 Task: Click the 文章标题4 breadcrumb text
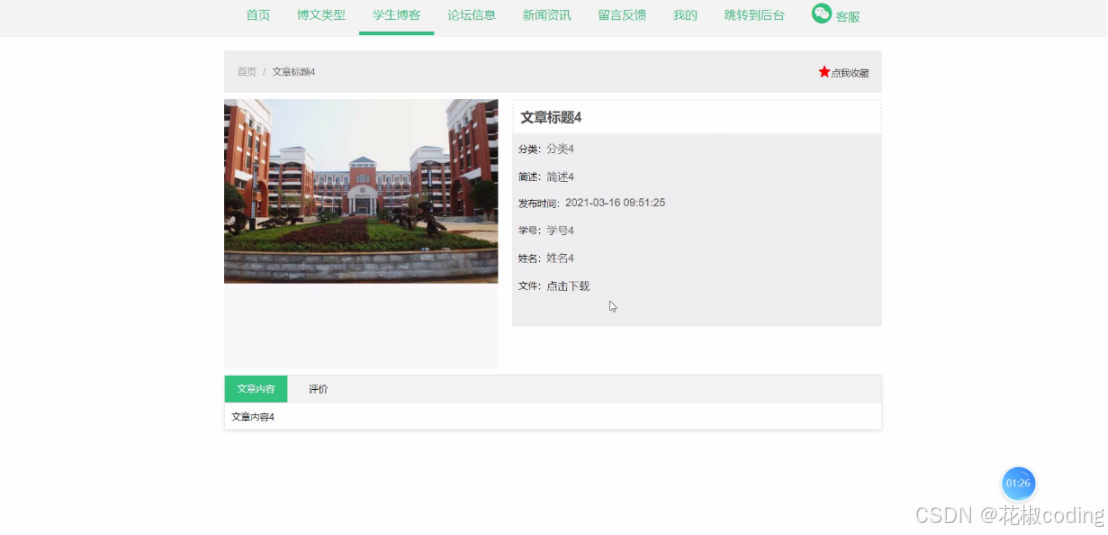pyautogui.click(x=293, y=72)
